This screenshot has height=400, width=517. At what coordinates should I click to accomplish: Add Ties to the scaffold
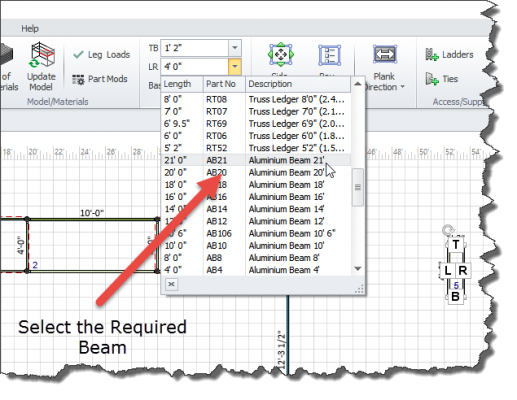(442, 79)
